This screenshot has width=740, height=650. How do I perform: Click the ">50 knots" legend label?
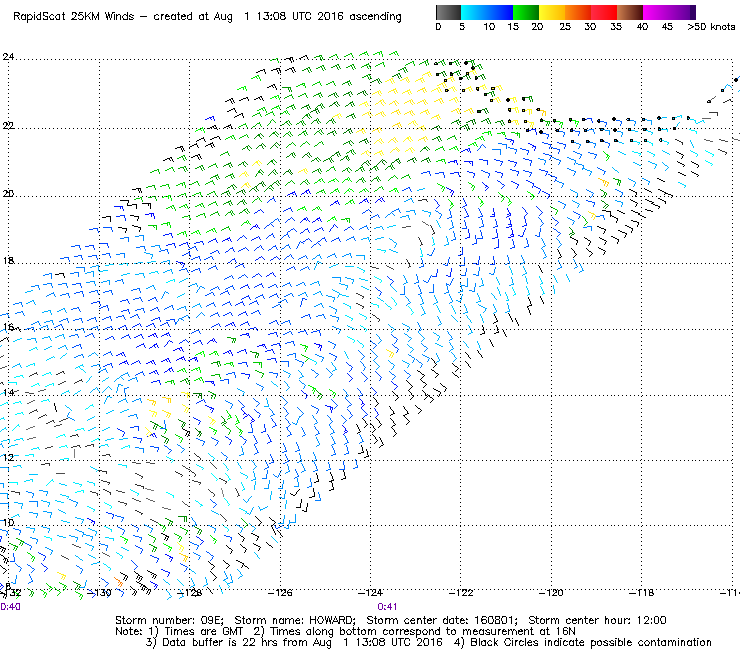711,27
